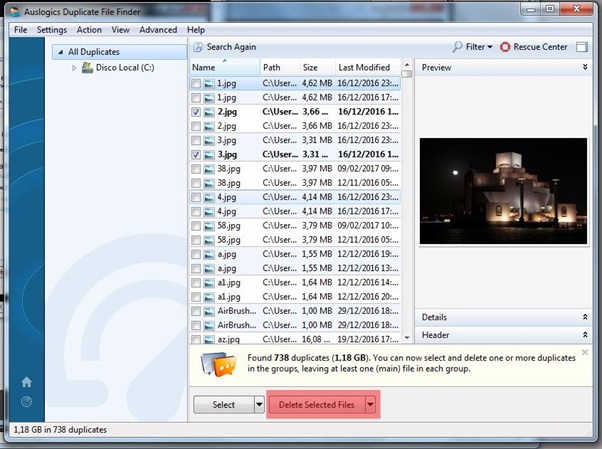Click status bar text 1,18 GB in 738 duplicates
The image size is (602, 449).
(60, 429)
